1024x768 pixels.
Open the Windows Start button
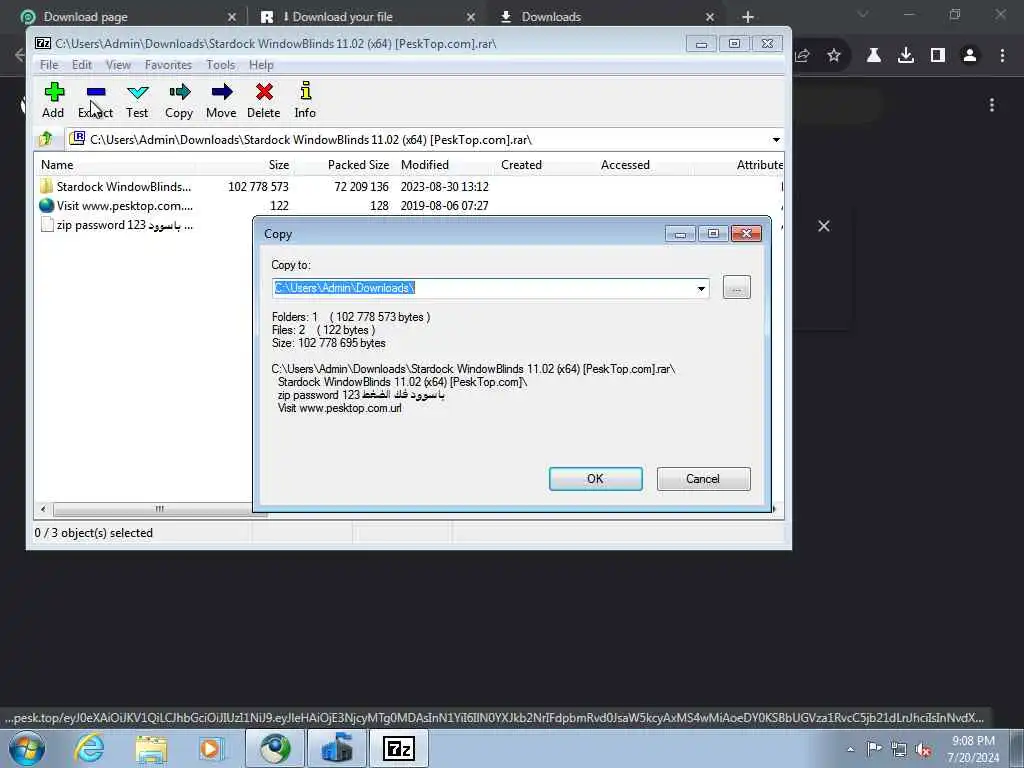tap(27, 748)
